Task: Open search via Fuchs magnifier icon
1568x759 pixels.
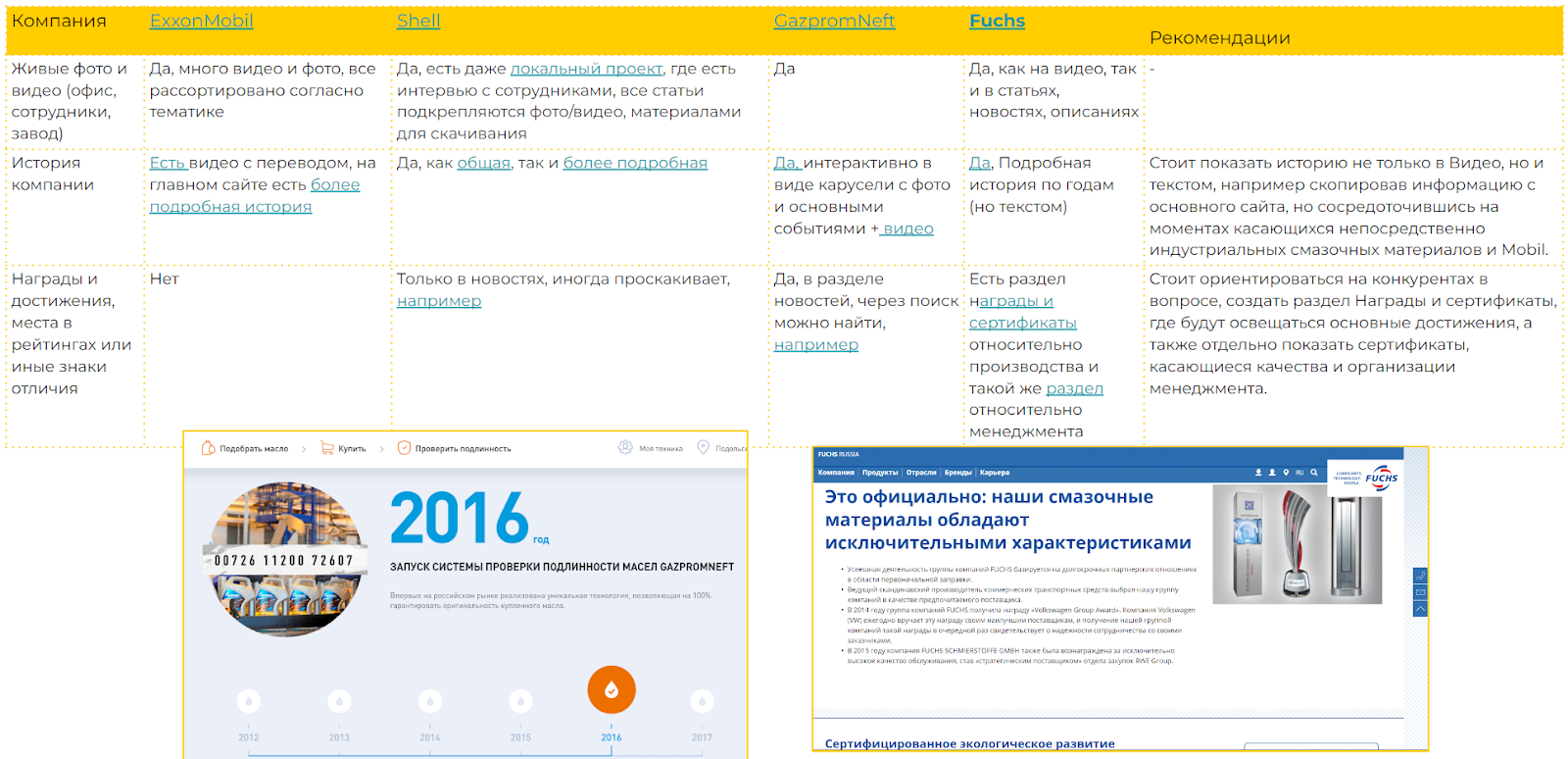Action: pos(1314,473)
